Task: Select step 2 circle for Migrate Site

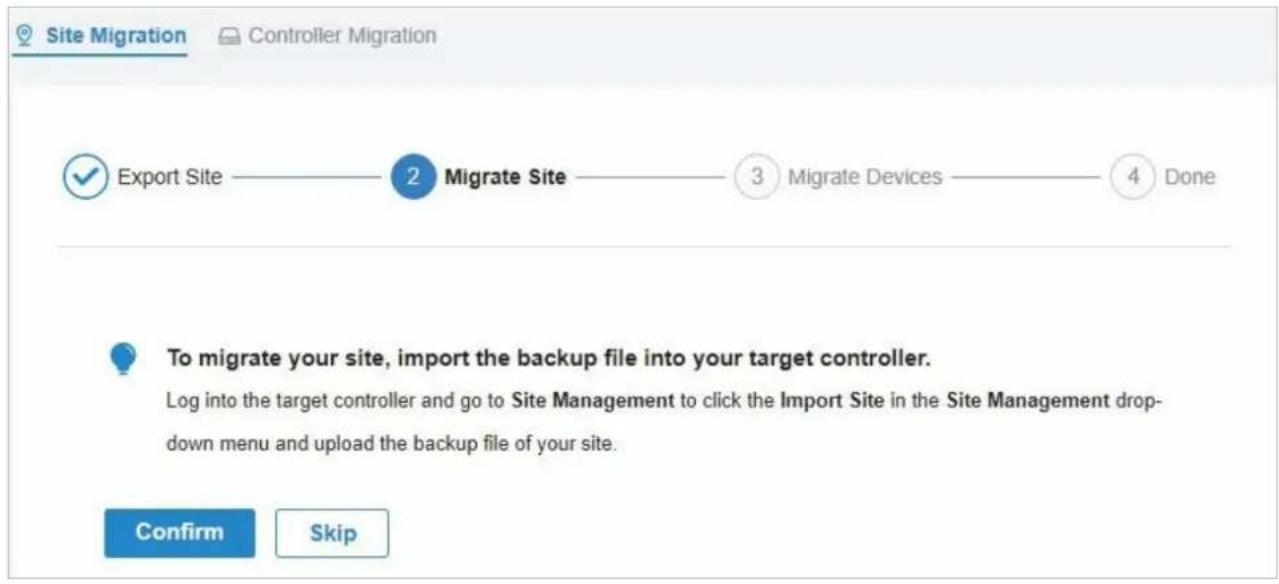Action: [413, 178]
